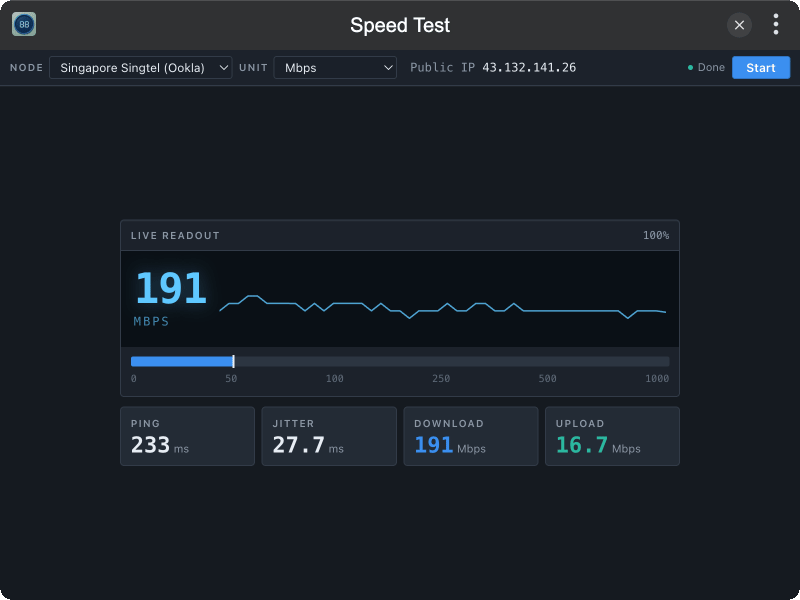Image resolution: width=800 pixels, height=600 pixels.
Task: Click the large 191 Mbps readout
Action: [170, 288]
